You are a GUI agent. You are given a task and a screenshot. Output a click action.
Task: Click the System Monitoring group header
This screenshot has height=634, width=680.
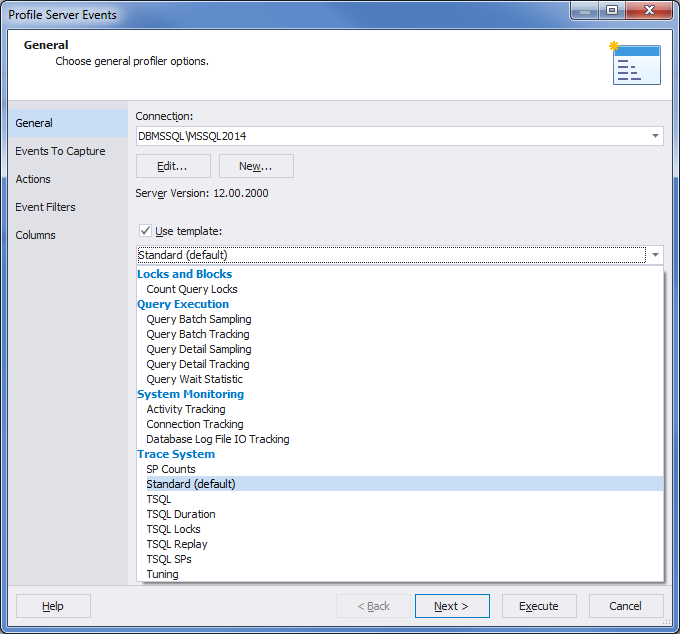pos(190,394)
